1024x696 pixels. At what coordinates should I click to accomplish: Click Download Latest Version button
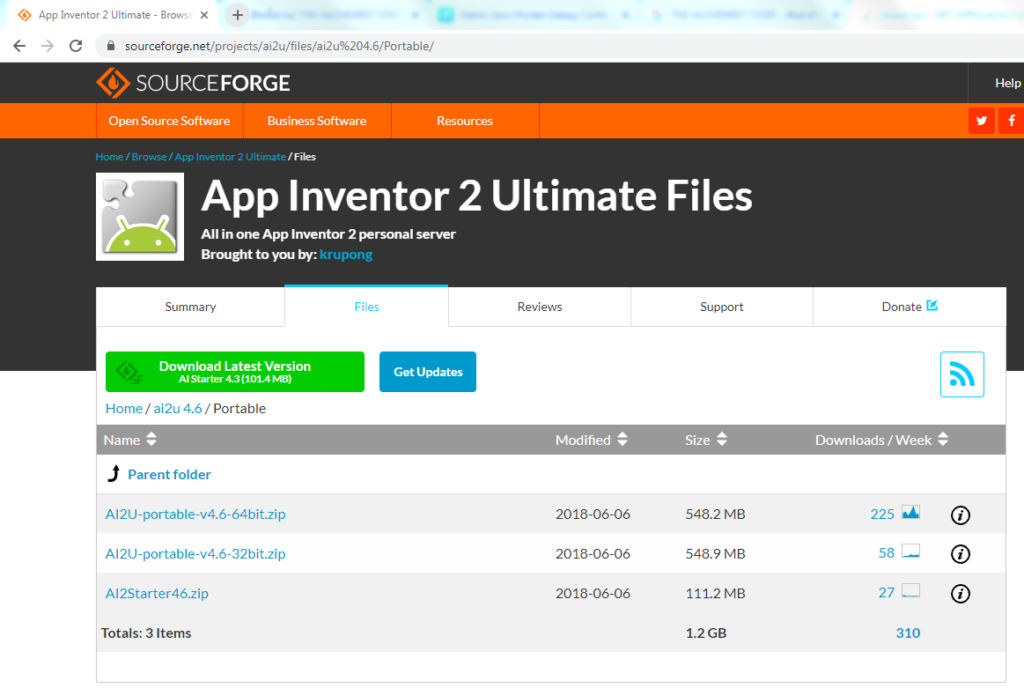tap(235, 372)
